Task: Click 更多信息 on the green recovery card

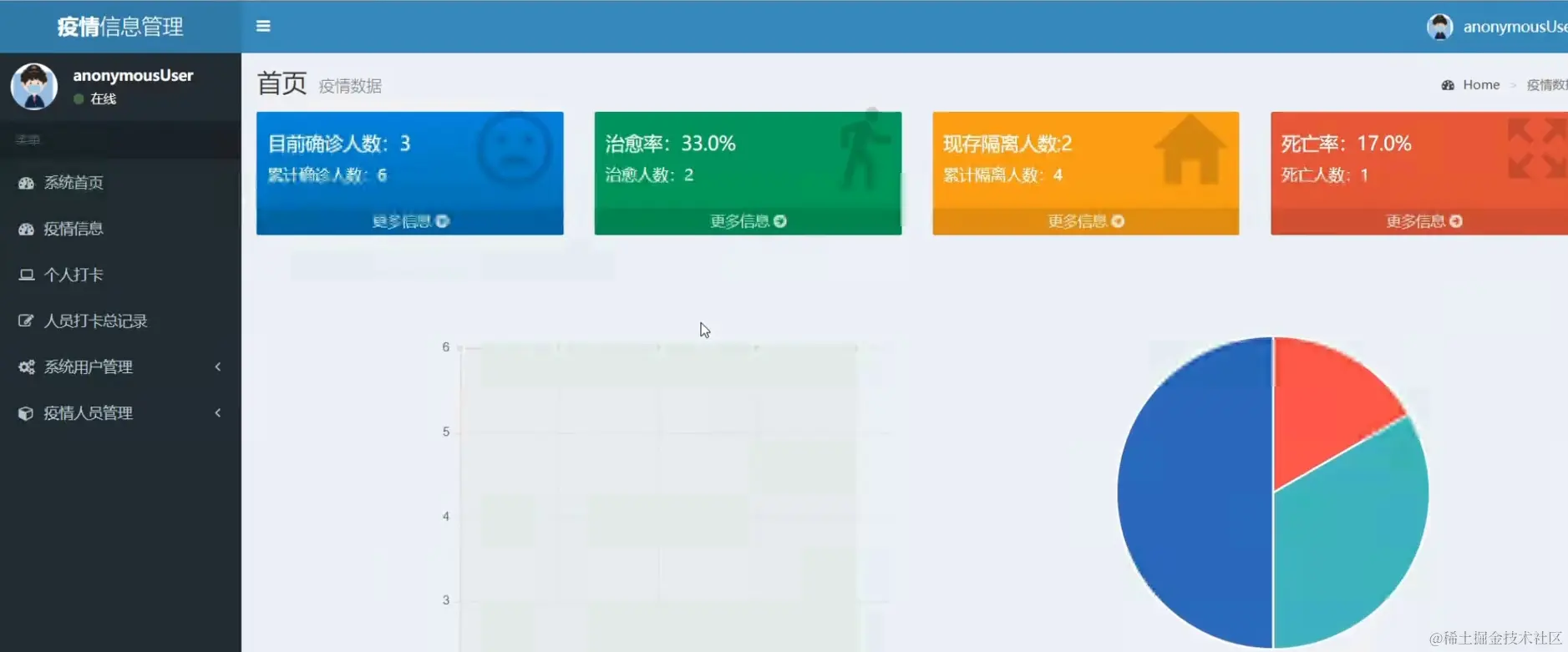Action: [748, 221]
